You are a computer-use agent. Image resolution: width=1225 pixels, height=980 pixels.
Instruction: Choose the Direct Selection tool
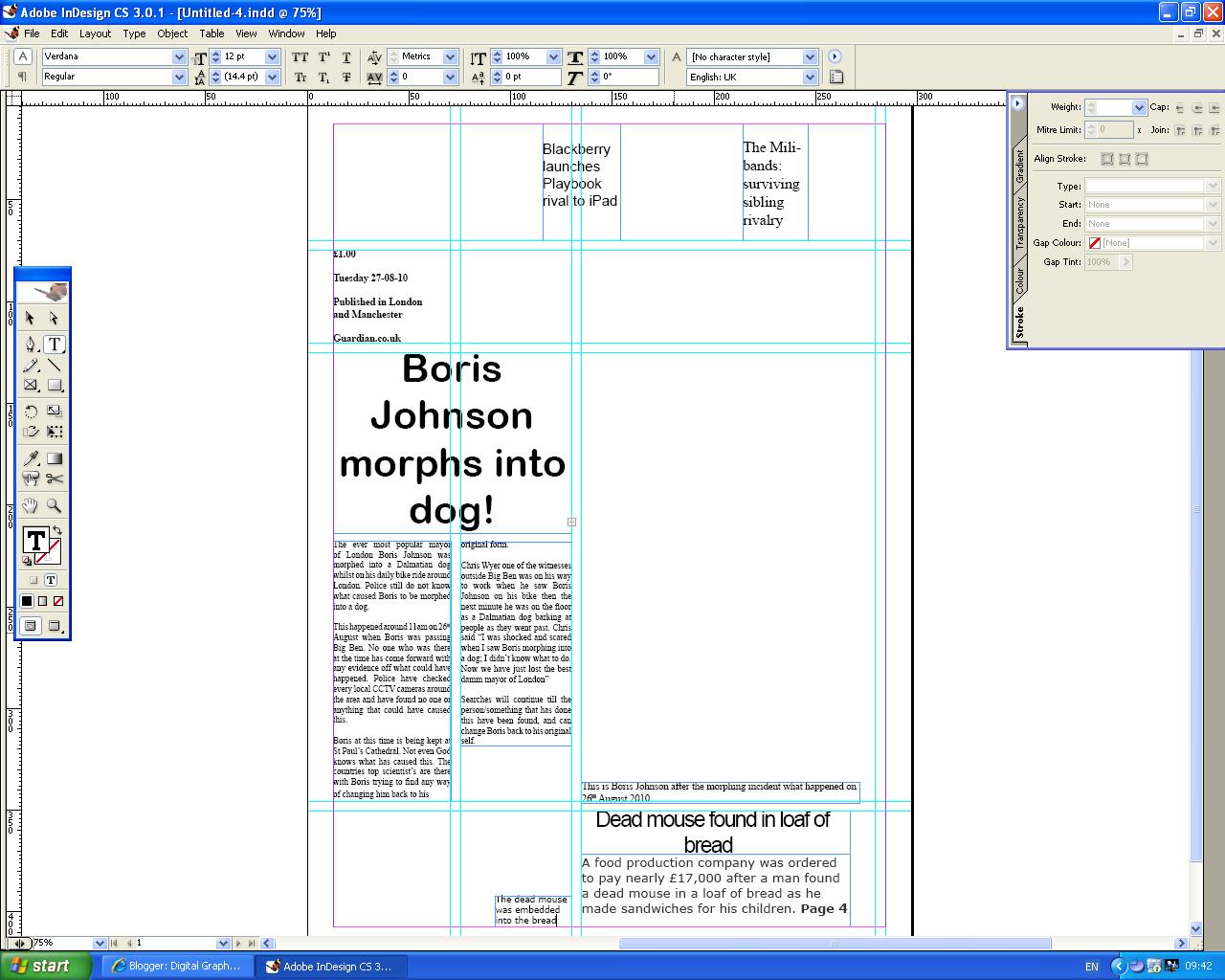(x=54, y=318)
